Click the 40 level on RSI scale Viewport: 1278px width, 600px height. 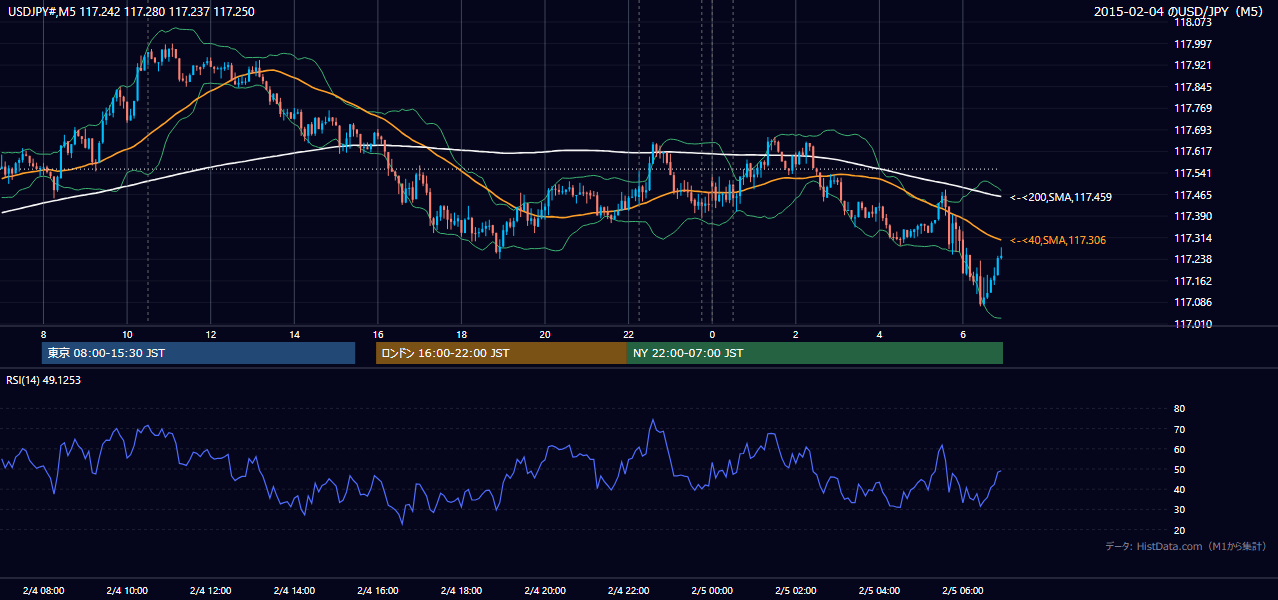[1179, 489]
